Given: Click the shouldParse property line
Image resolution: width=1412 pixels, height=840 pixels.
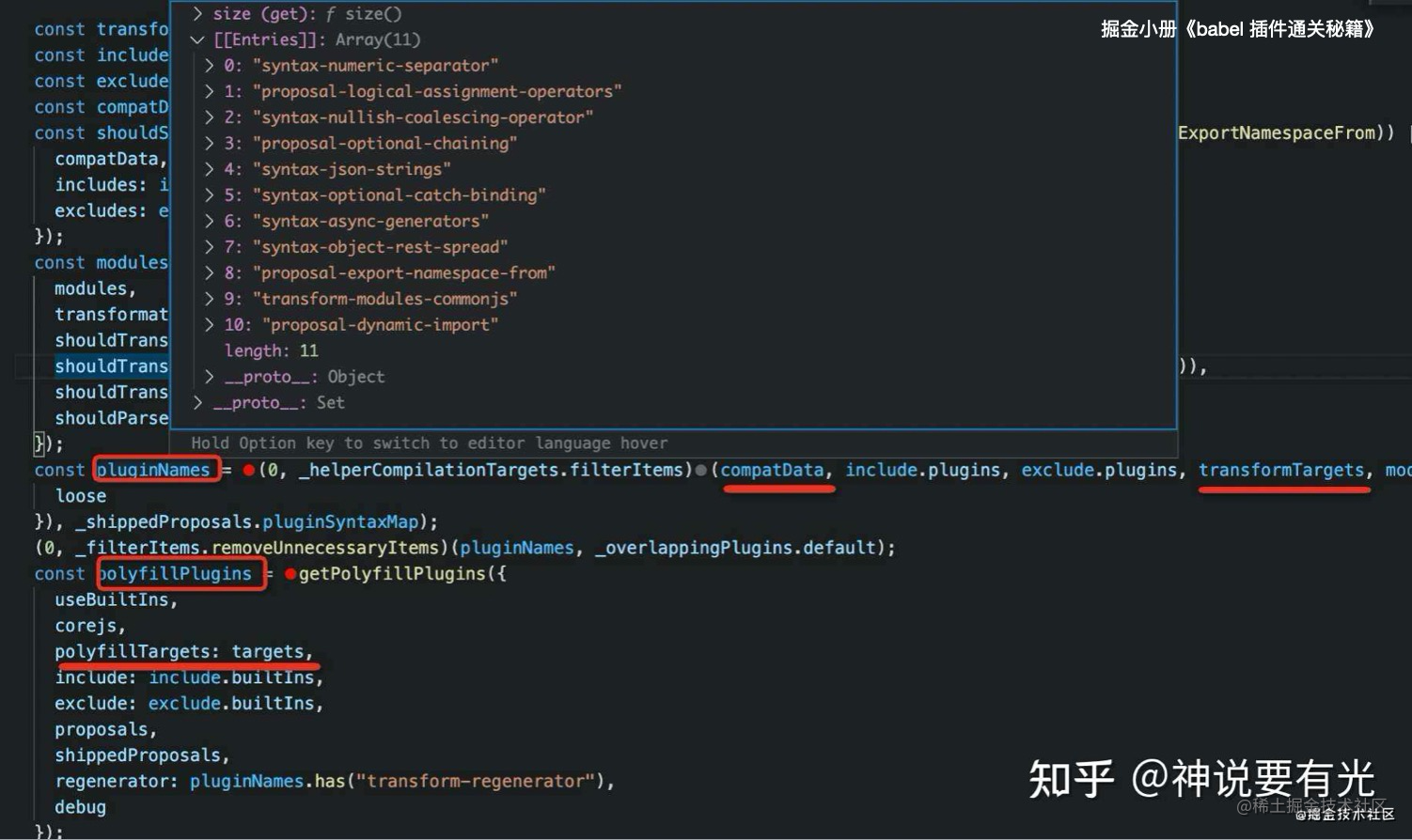Looking at the screenshot, I should (x=111, y=418).
